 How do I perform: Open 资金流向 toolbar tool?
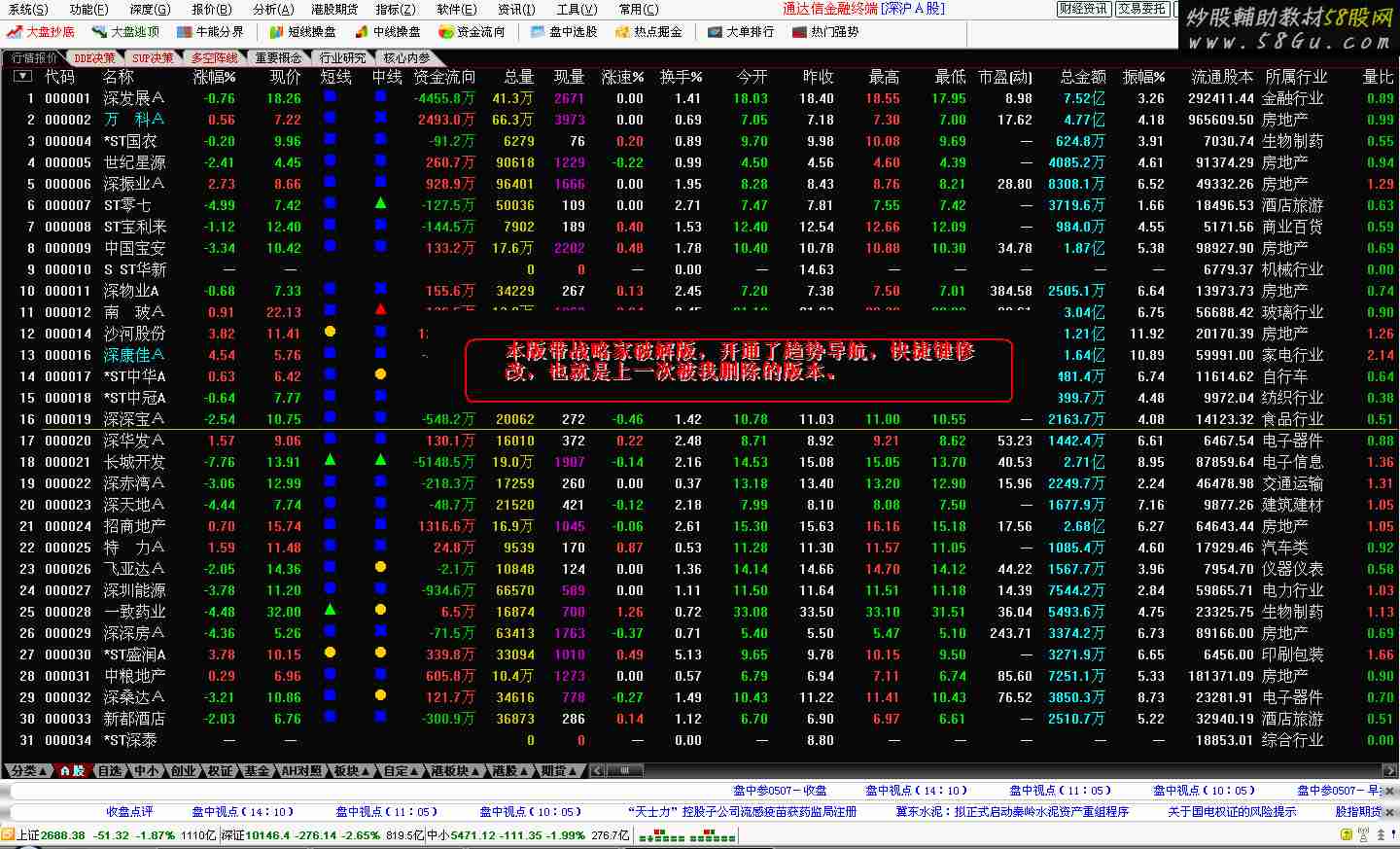point(472,32)
